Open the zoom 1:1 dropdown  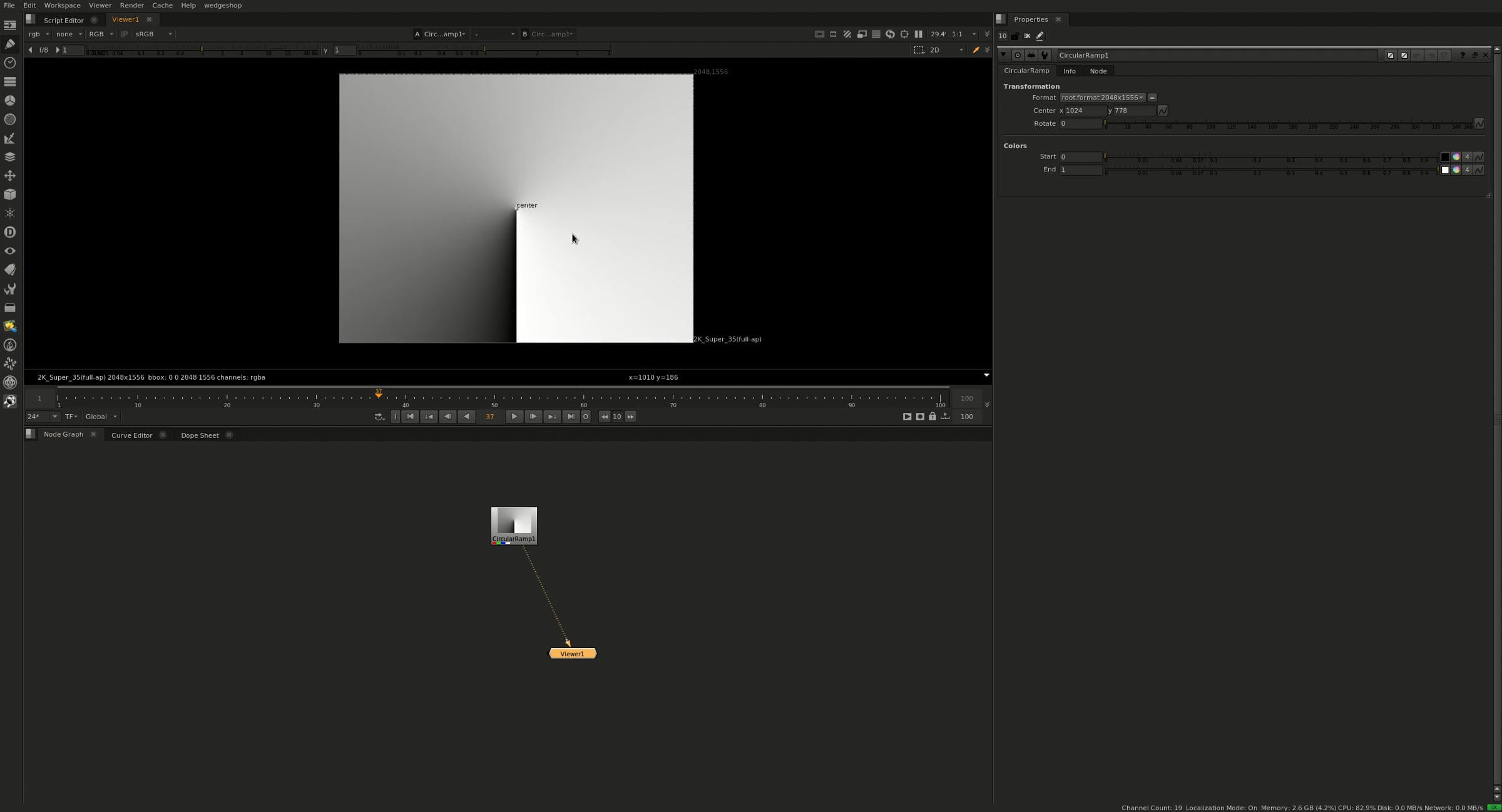[964, 34]
